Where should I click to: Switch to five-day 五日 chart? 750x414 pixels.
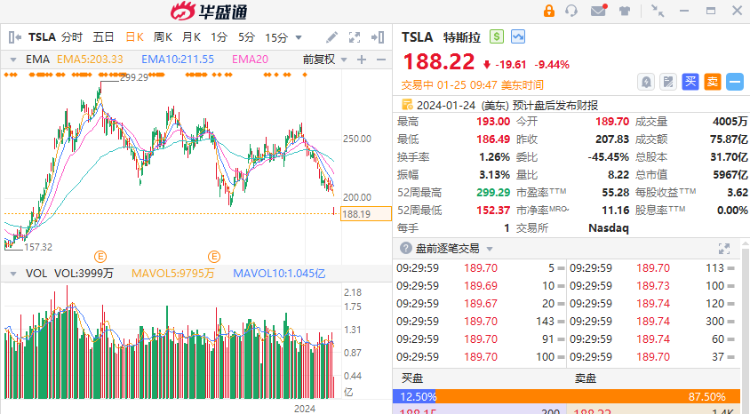click(x=103, y=37)
